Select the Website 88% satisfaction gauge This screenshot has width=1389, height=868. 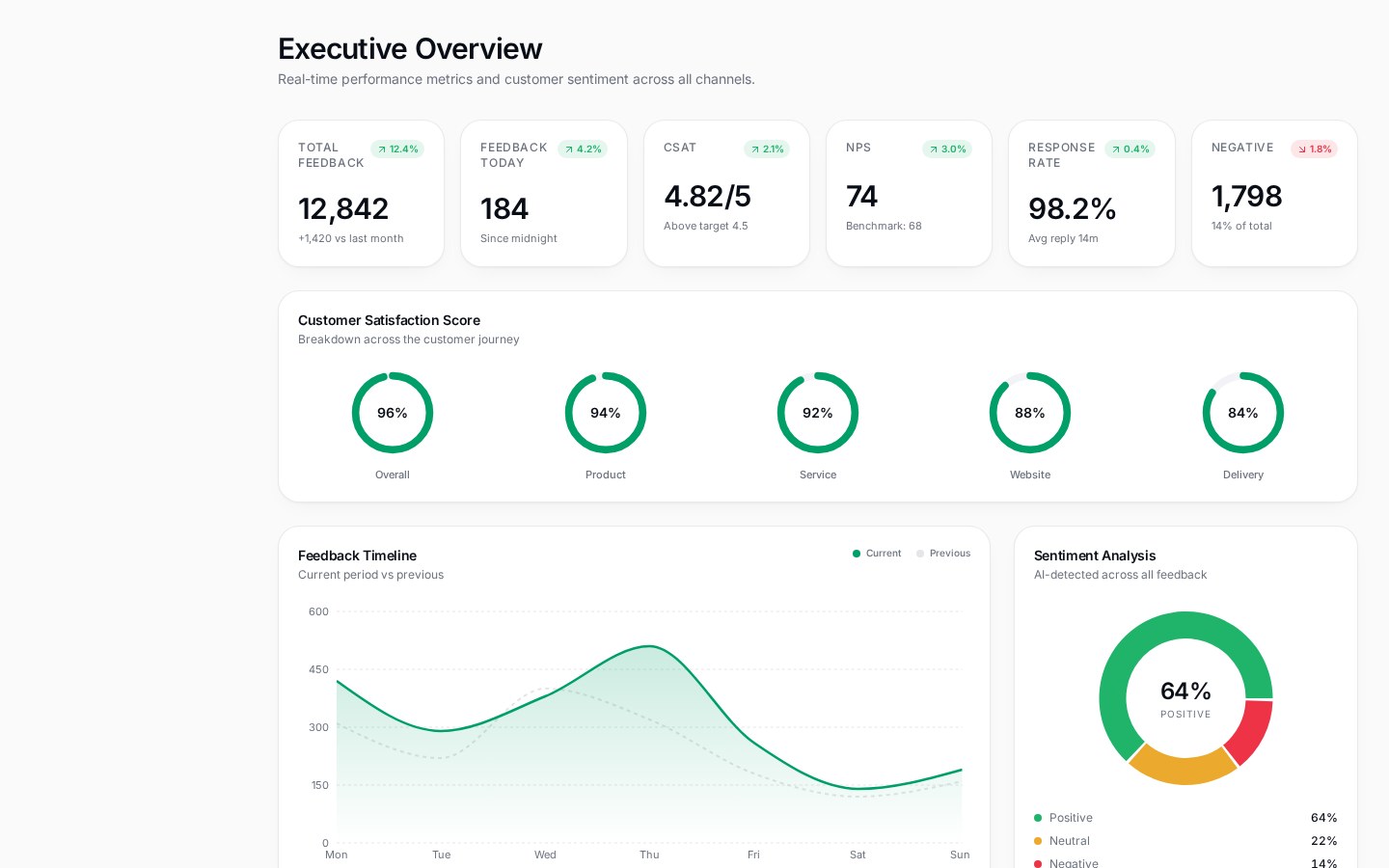1030,413
